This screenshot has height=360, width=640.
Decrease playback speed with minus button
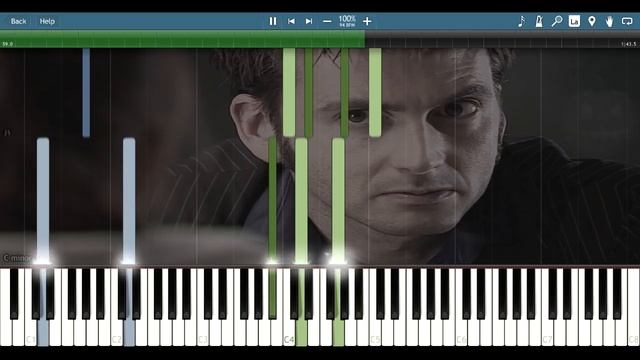coord(327,21)
